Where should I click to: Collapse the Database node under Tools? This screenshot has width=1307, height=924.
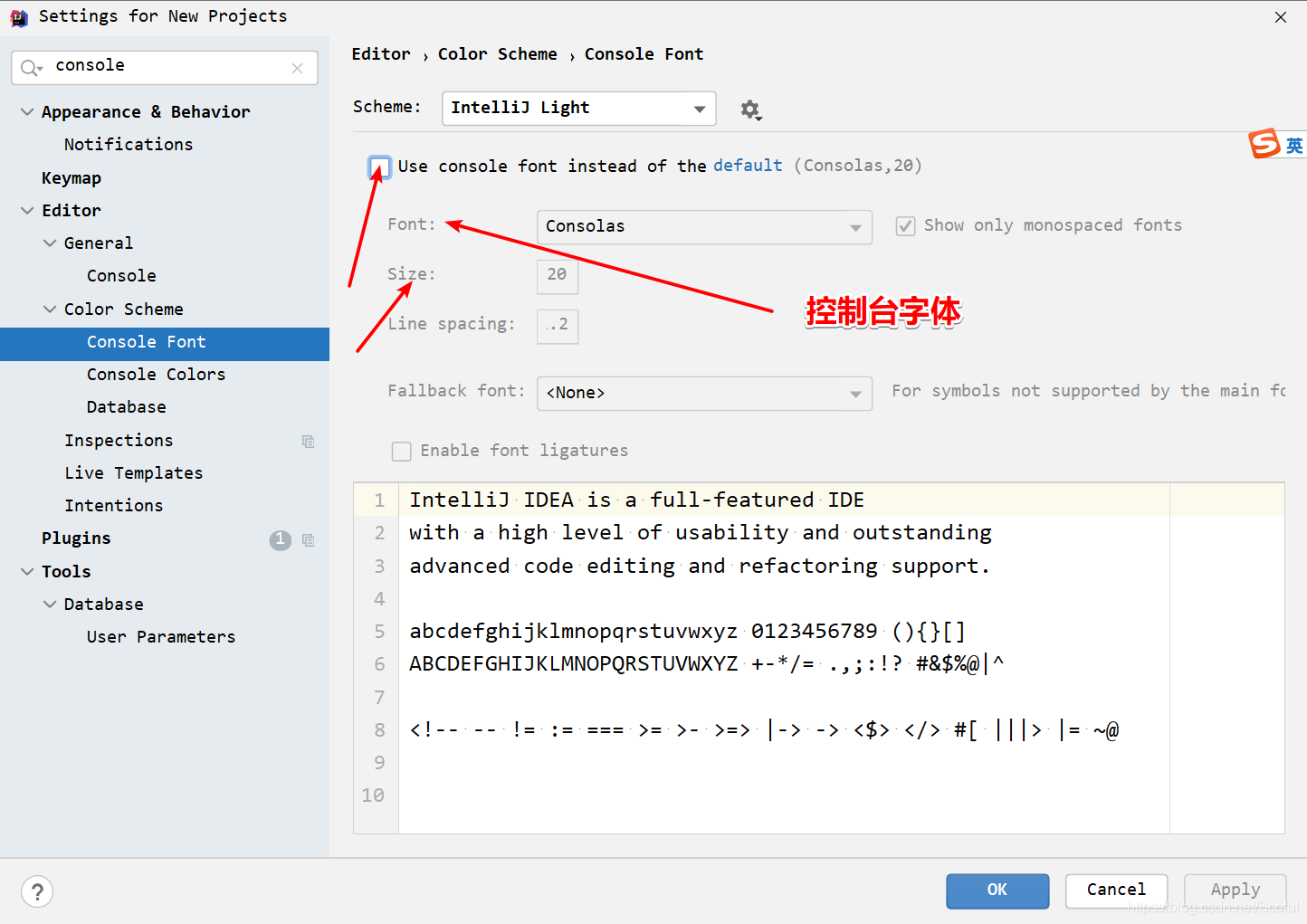point(50,605)
